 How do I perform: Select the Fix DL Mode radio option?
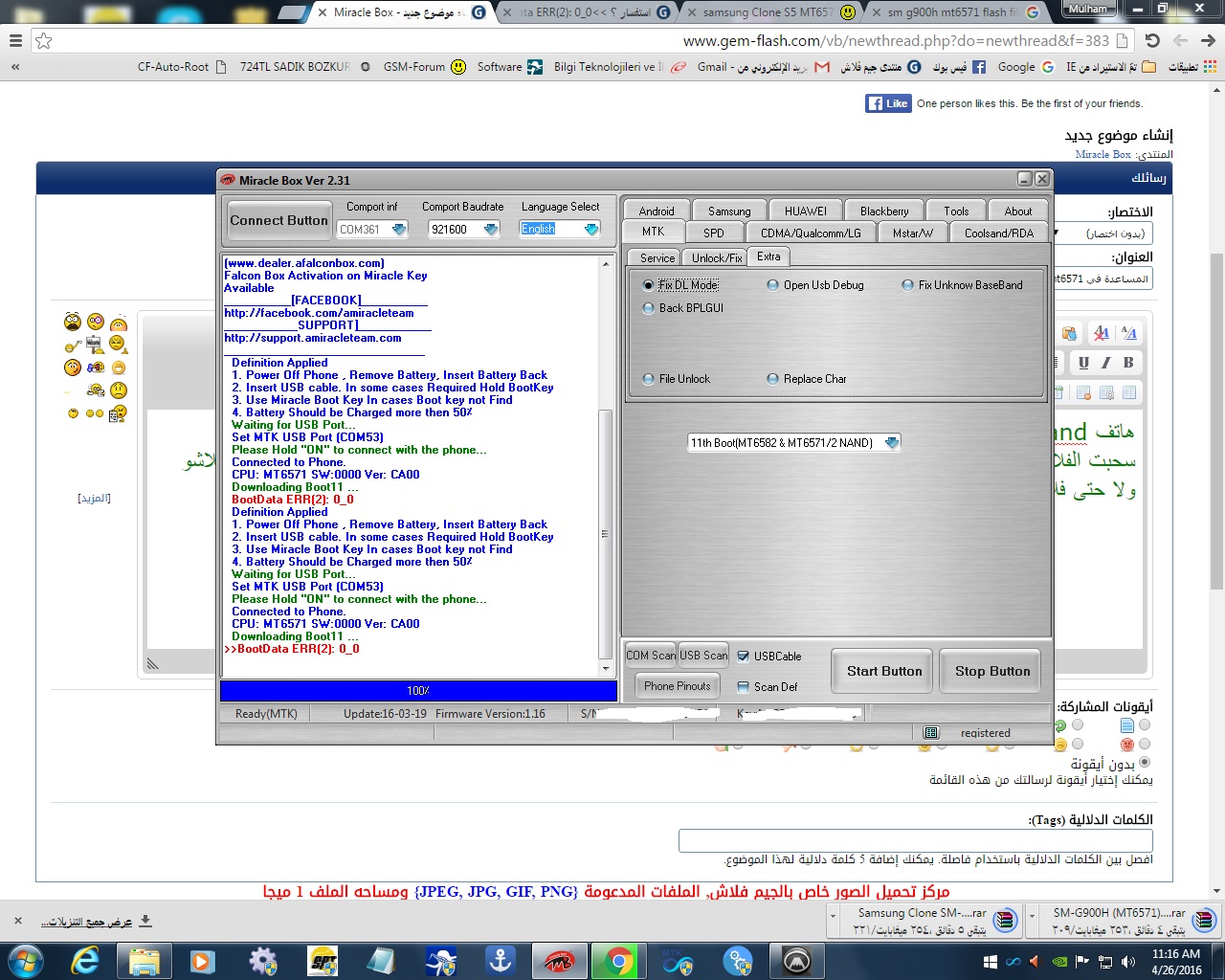click(x=649, y=285)
